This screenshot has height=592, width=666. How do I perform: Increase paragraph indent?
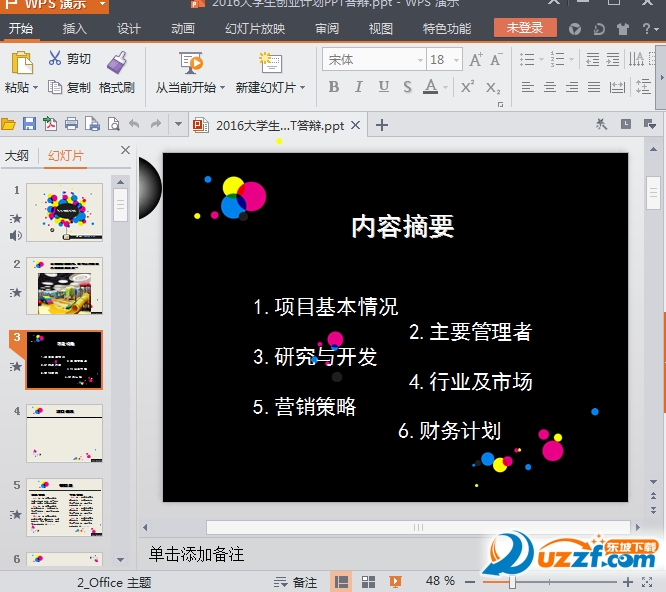click(613, 59)
